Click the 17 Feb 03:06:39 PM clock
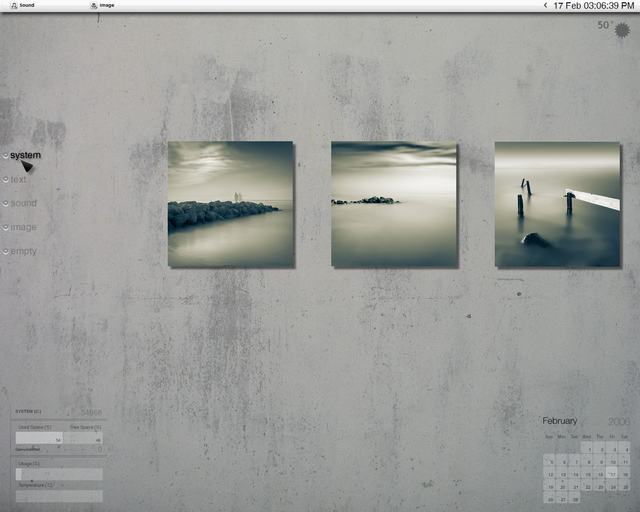Screen dimensions: 640x512 click(594, 6)
